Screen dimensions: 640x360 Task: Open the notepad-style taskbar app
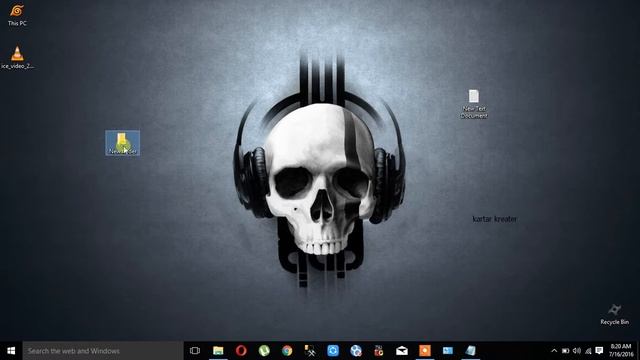[471, 351]
